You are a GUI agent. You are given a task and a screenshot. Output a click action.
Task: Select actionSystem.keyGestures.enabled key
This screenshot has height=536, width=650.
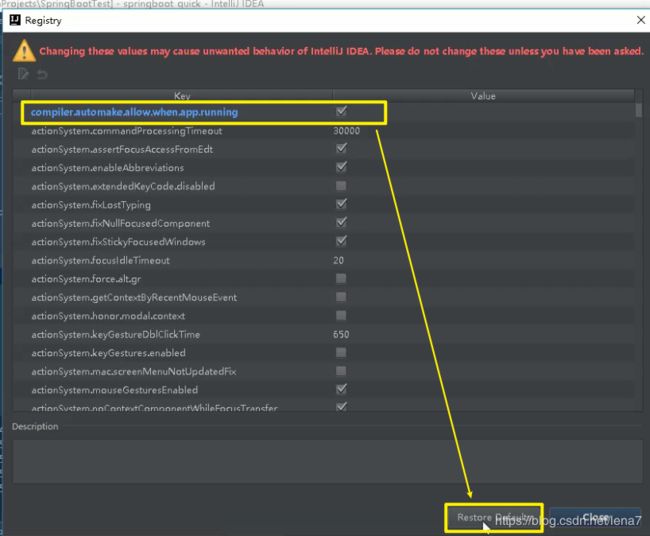[109, 353]
